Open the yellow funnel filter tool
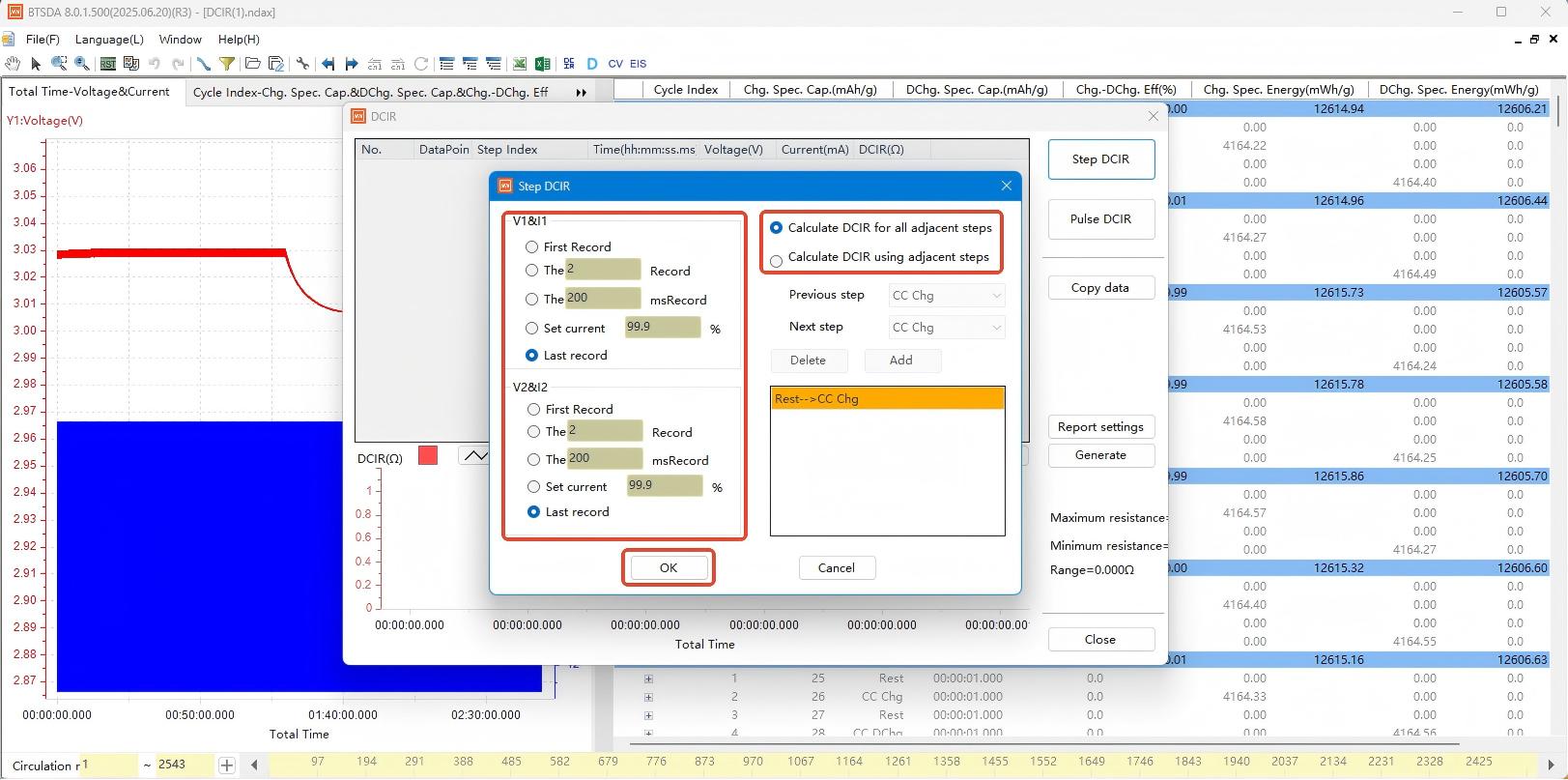This screenshot has height=780, width=1568. [226, 64]
